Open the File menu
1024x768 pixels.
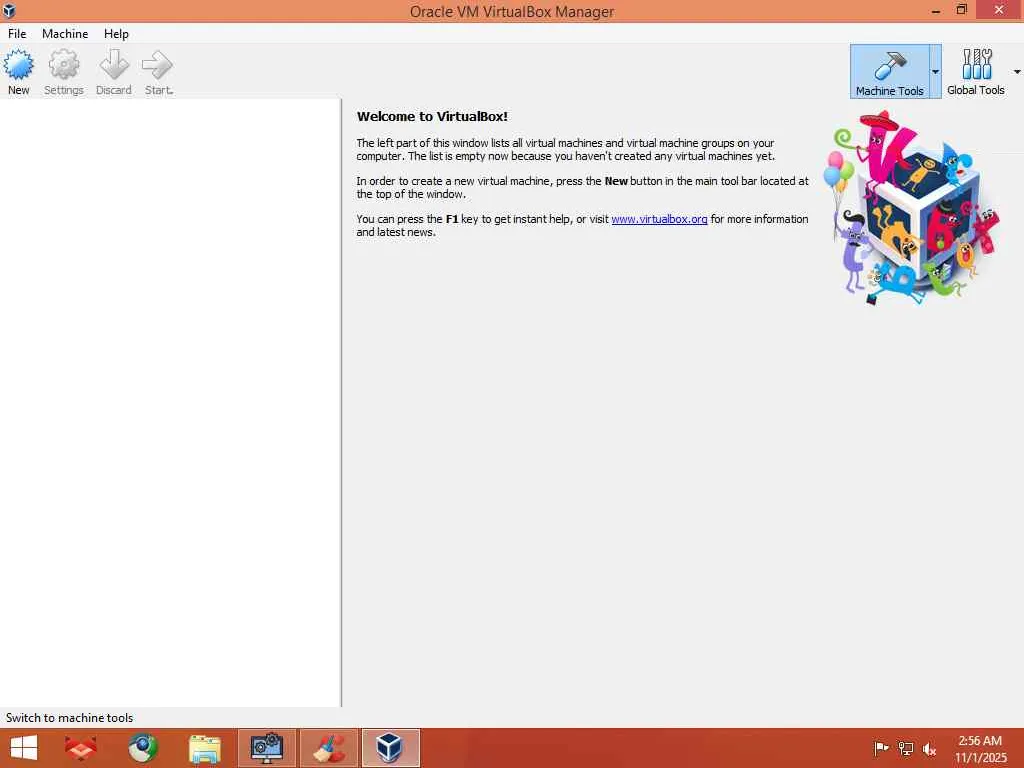click(17, 33)
